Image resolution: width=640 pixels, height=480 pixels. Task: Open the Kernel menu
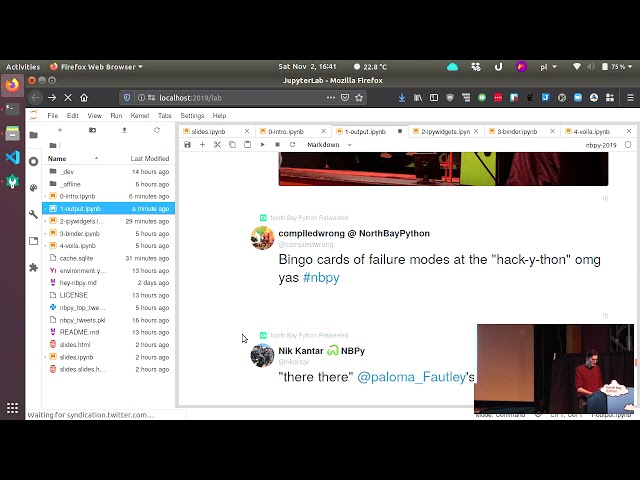pyautogui.click(x=140, y=116)
